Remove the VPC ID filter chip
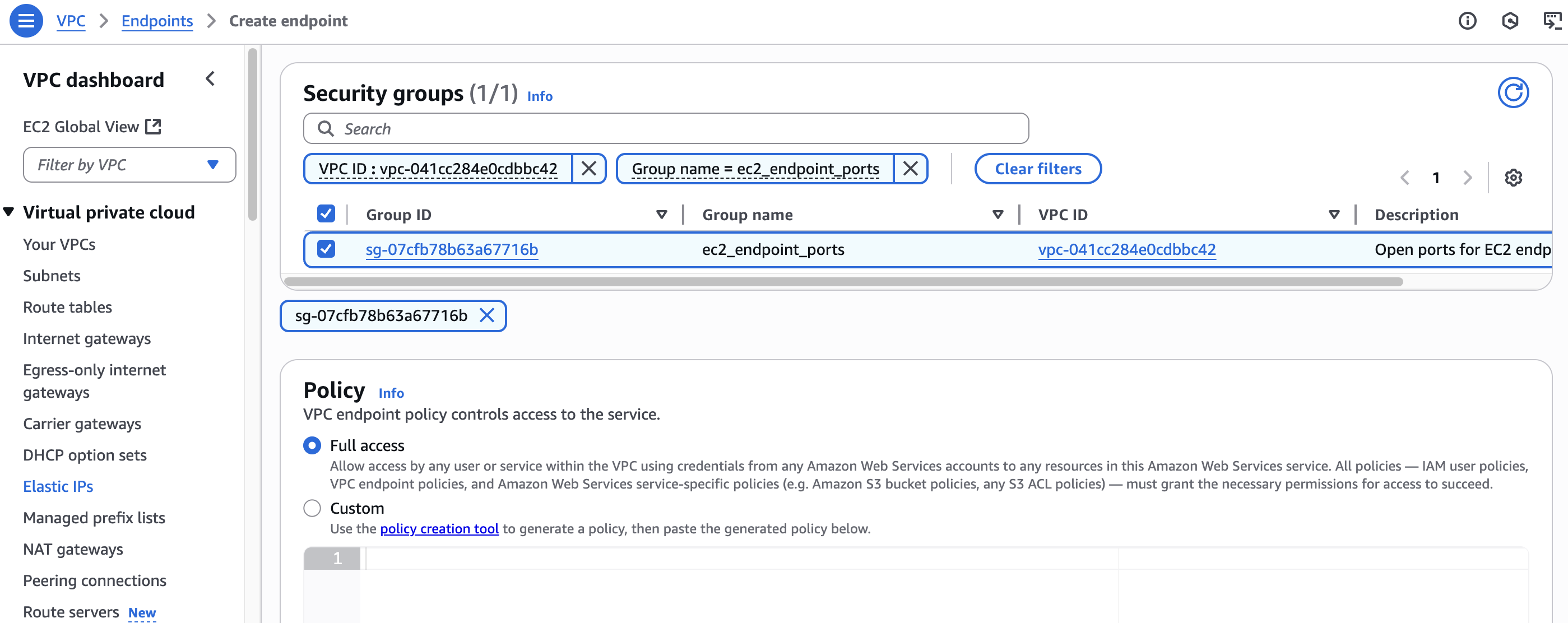 coord(588,169)
